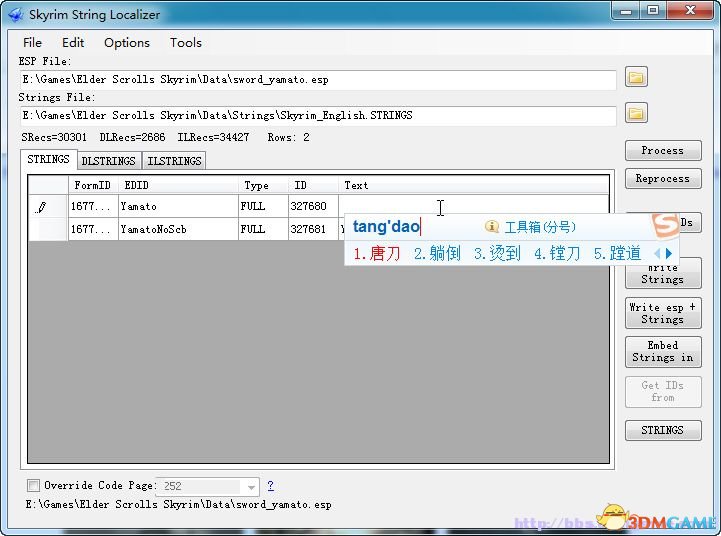Choose IME candidate 5 蹚道

pyautogui.click(x=617, y=253)
